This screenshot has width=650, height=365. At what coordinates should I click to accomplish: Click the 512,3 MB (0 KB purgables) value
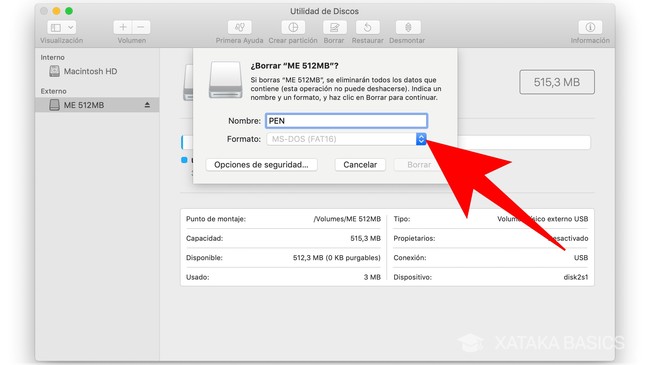pyautogui.click(x=337, y=258)
